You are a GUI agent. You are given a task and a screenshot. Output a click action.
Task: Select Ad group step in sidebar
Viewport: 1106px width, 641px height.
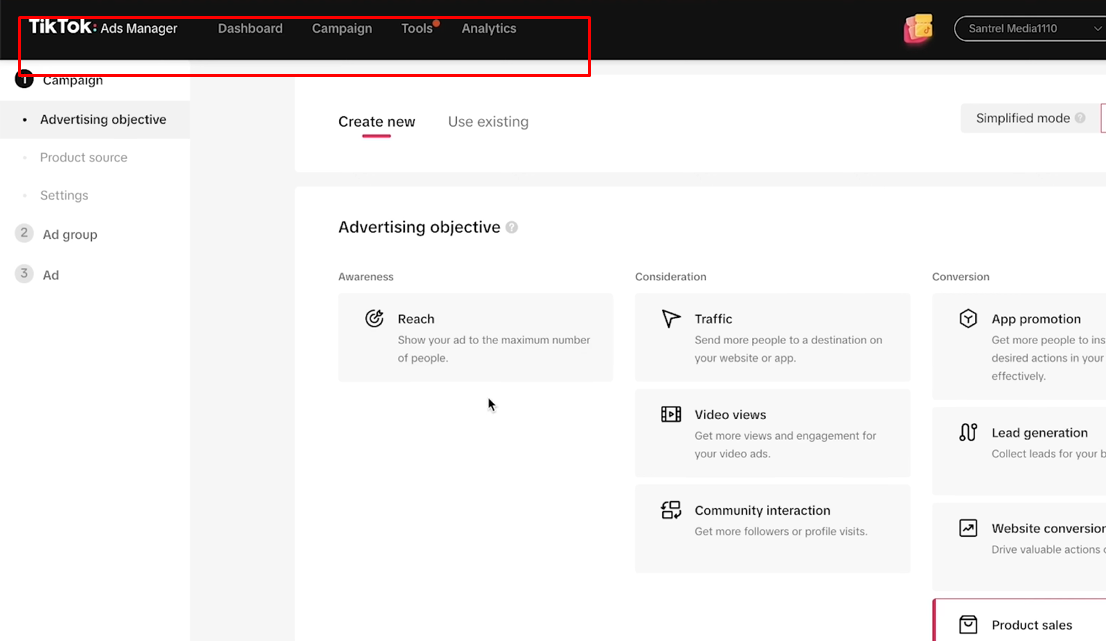70,234
